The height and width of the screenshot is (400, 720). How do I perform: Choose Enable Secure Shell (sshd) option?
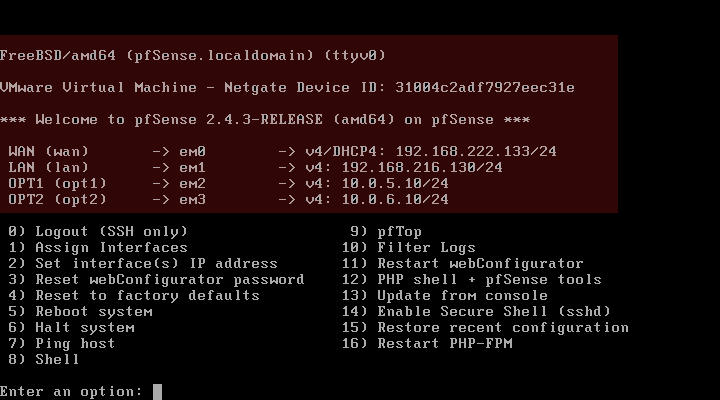pyautogui.click(x=476, y=311)
